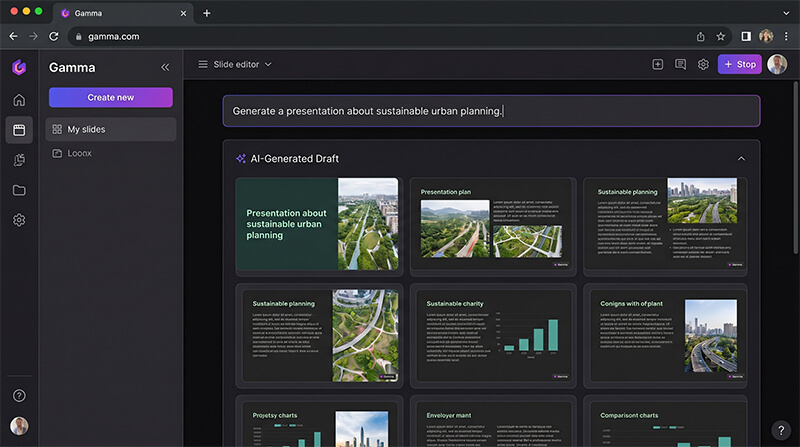Viewport: 800px width, 447px height.
Task: Close the Gamma browser tab
Action: 183,13
